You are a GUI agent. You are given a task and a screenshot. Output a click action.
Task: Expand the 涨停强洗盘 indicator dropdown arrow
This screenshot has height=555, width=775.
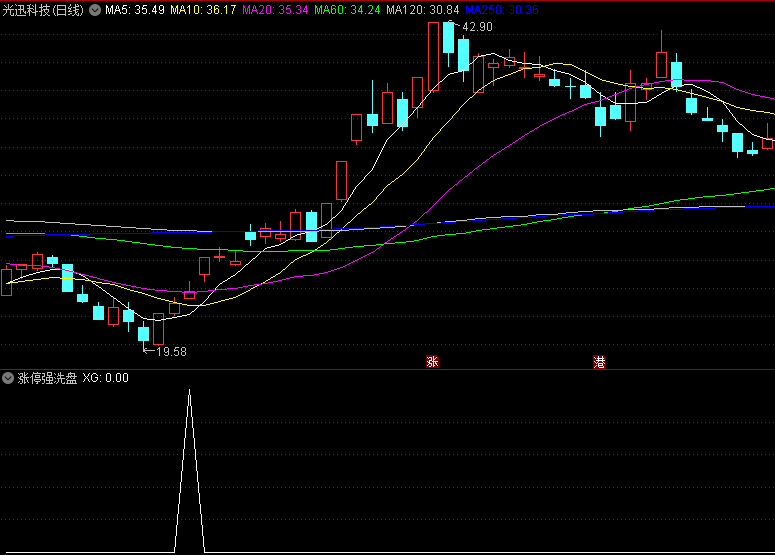8,379
